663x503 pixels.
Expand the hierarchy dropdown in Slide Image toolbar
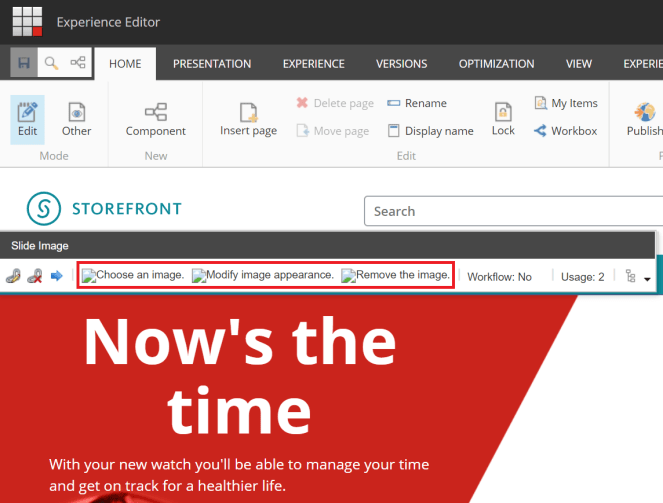click(x=637, y=277)
